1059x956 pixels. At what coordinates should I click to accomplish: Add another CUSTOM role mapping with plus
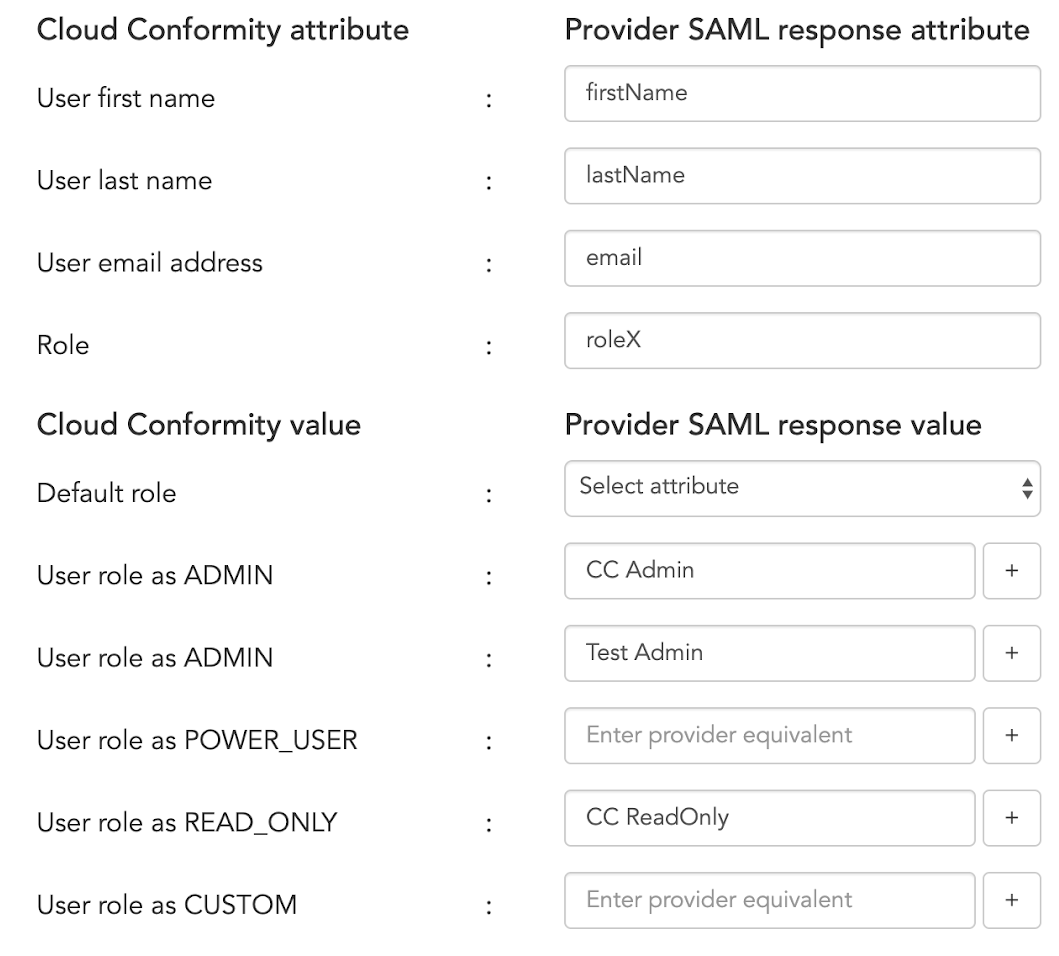(x=1011, y=900)
